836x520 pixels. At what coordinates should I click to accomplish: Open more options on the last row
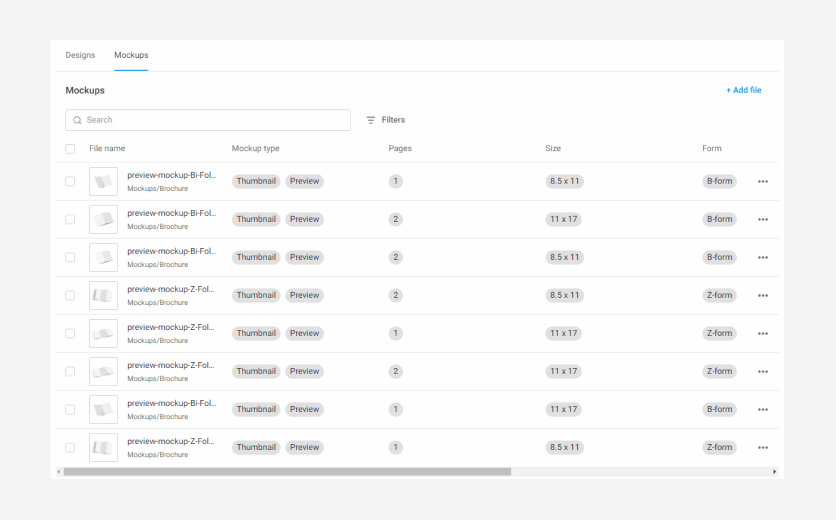[763, 448]
